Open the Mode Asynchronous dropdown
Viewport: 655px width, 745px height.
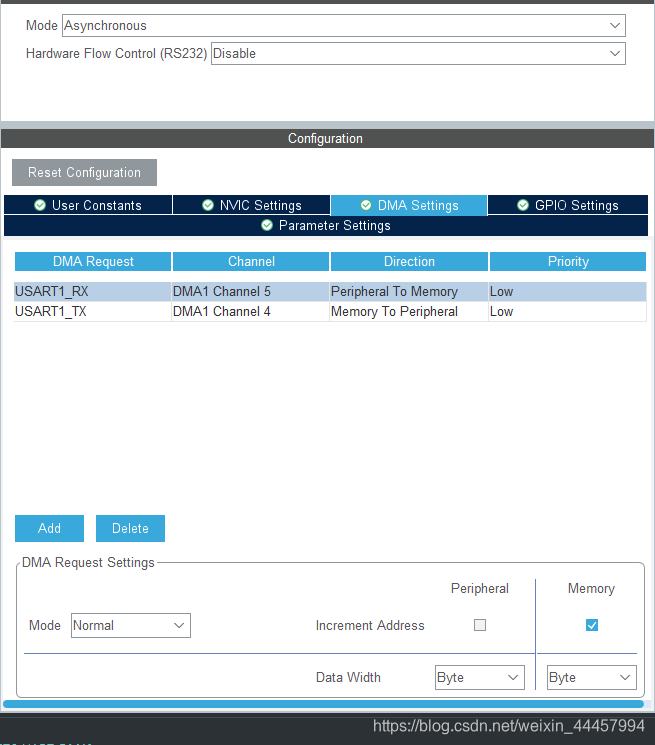pos(344,26)
